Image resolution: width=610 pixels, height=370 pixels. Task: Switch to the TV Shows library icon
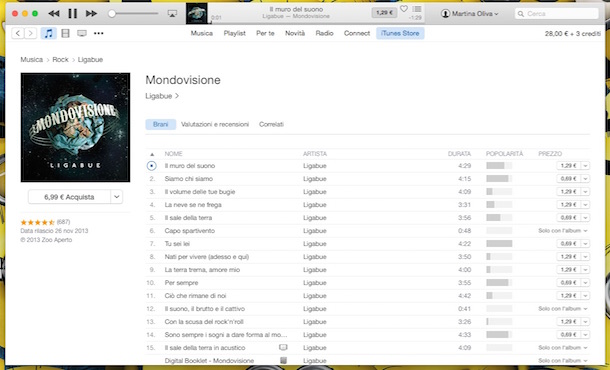click(82, 33)
